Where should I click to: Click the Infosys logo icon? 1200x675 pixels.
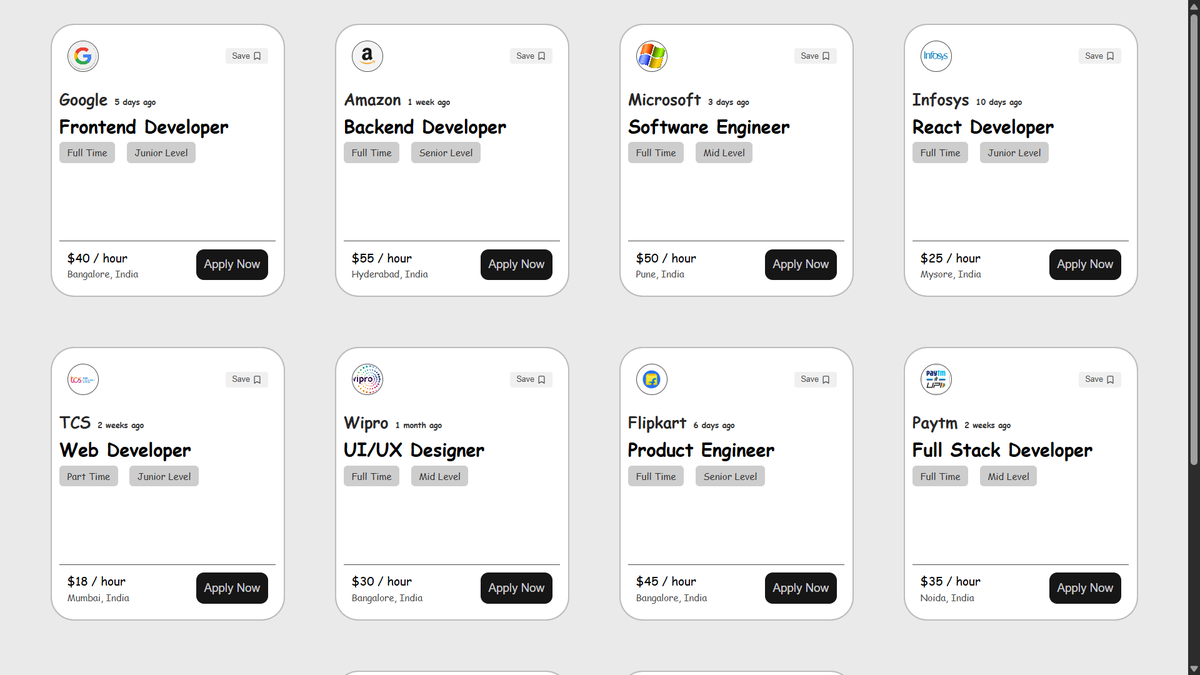[936, 56]
